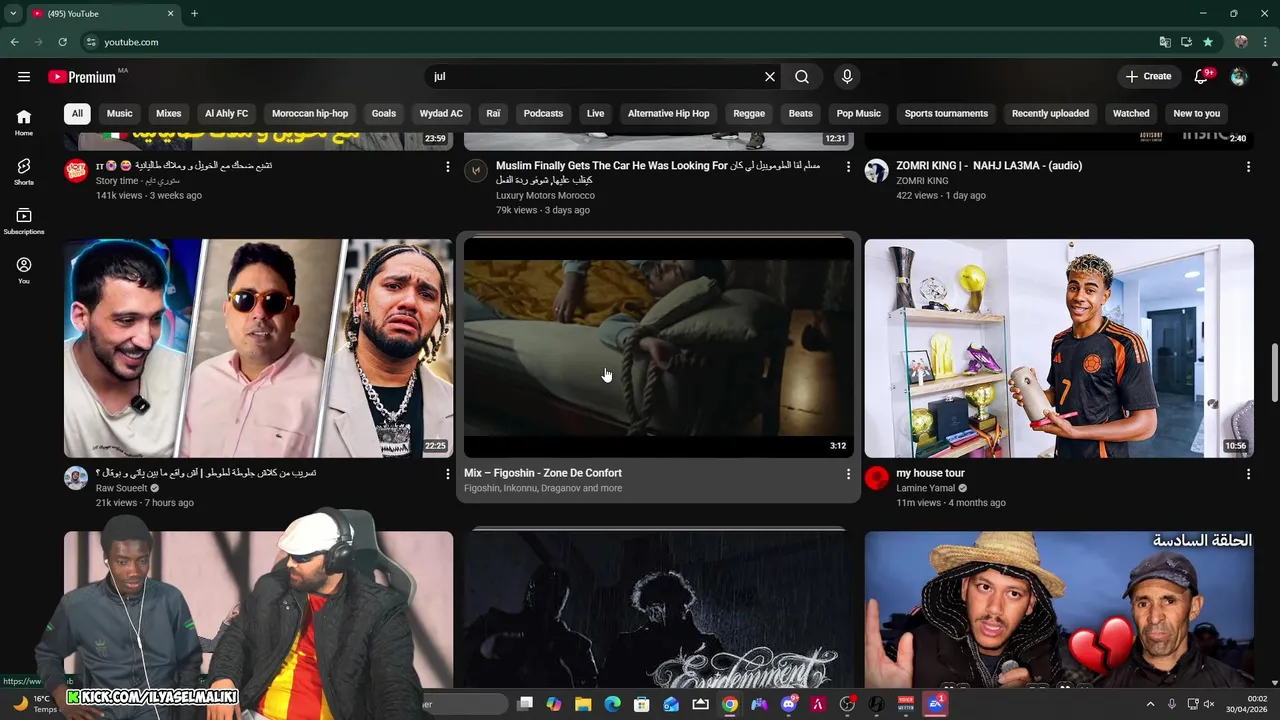Reload the page with the refresh icon
The image size is (1280, 720).
62,42
